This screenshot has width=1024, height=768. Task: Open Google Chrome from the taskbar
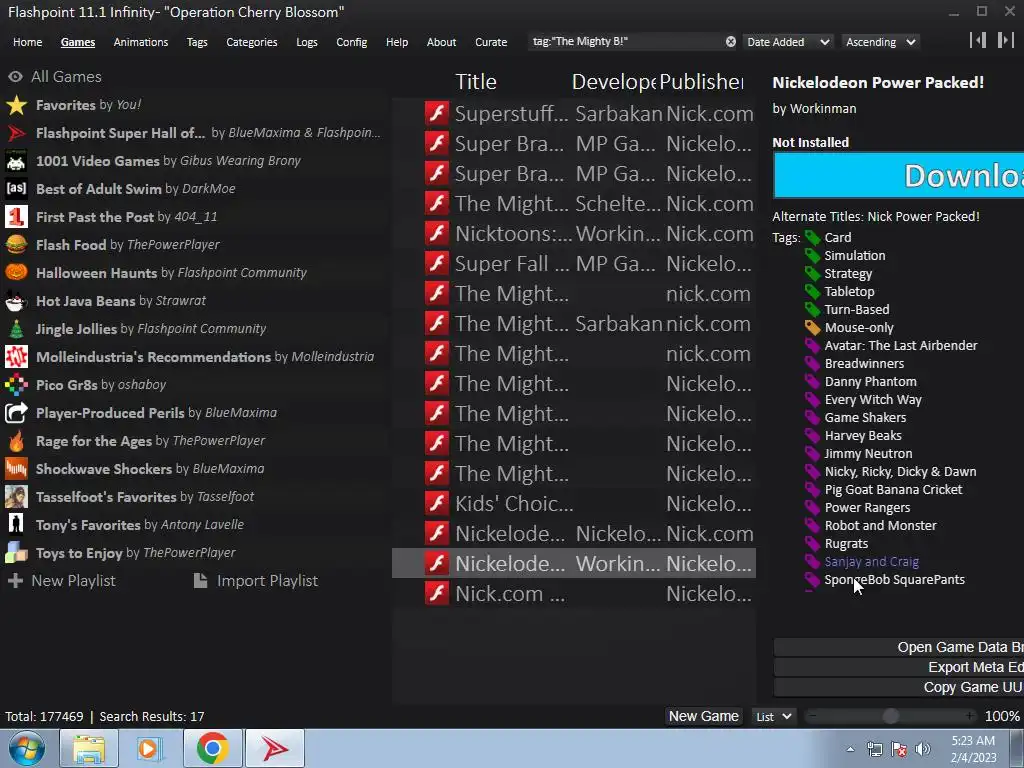coord(212,748)
